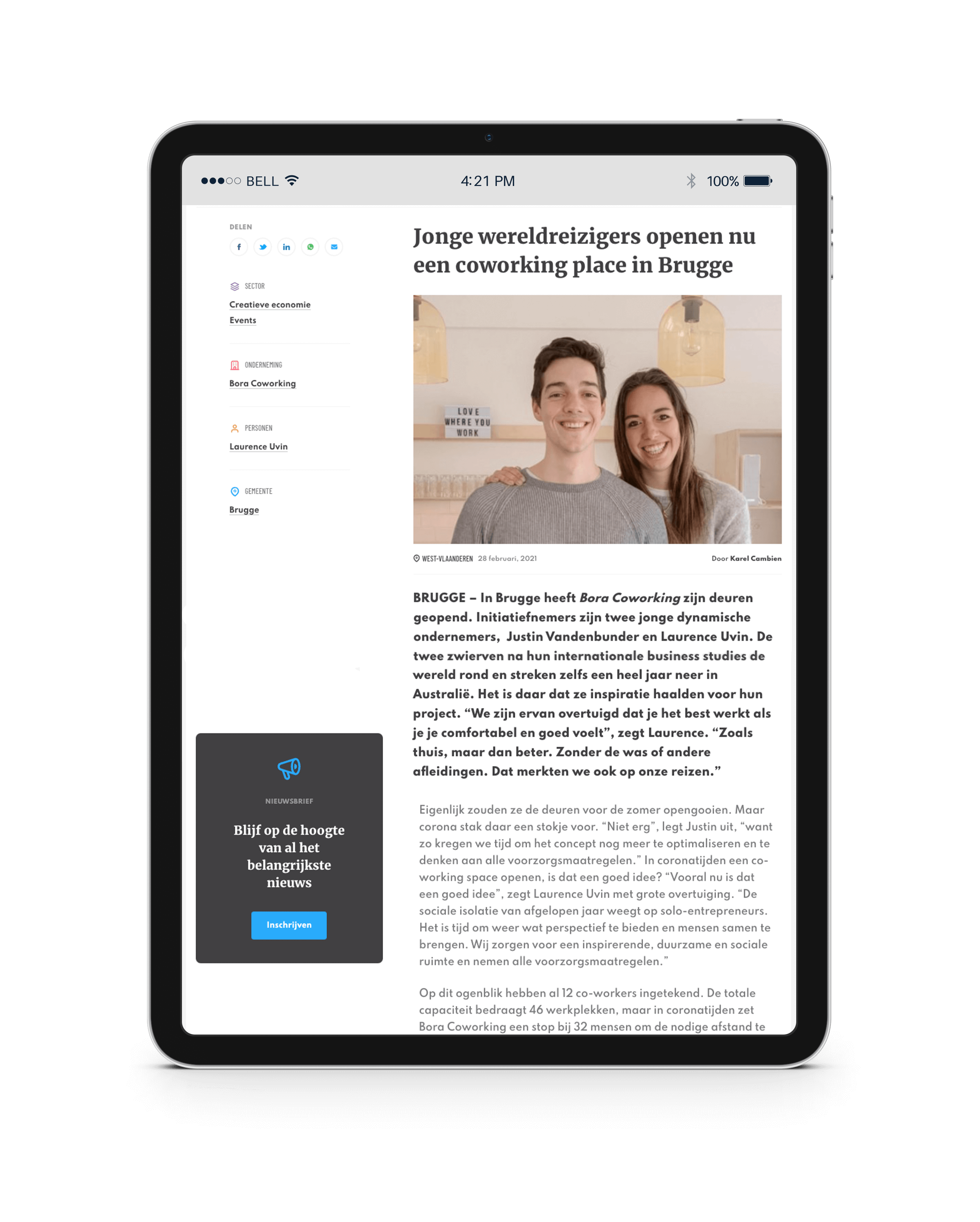Click the Twitter share icon
The width and height of the screenshot is (980, 1222).
(x=261, y=247)
